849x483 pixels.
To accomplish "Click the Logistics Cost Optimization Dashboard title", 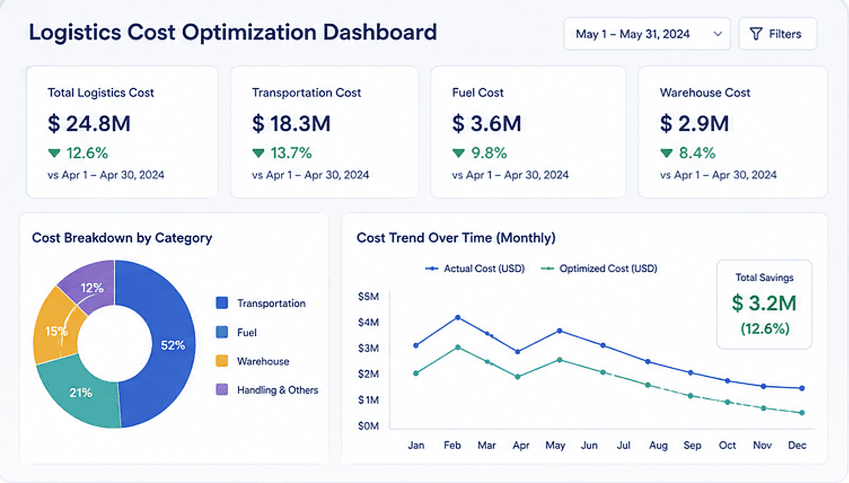I will (x=233, y=32).
